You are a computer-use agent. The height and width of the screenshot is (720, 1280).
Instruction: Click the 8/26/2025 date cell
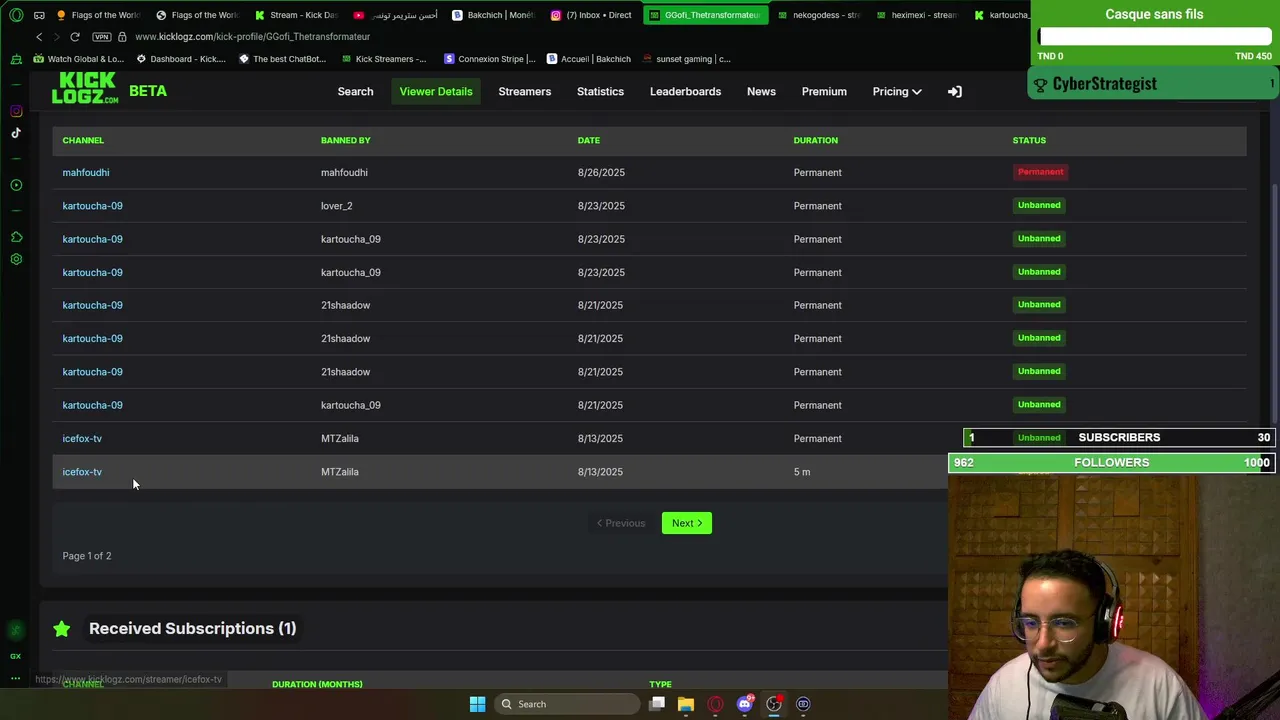tap(601, 172)
